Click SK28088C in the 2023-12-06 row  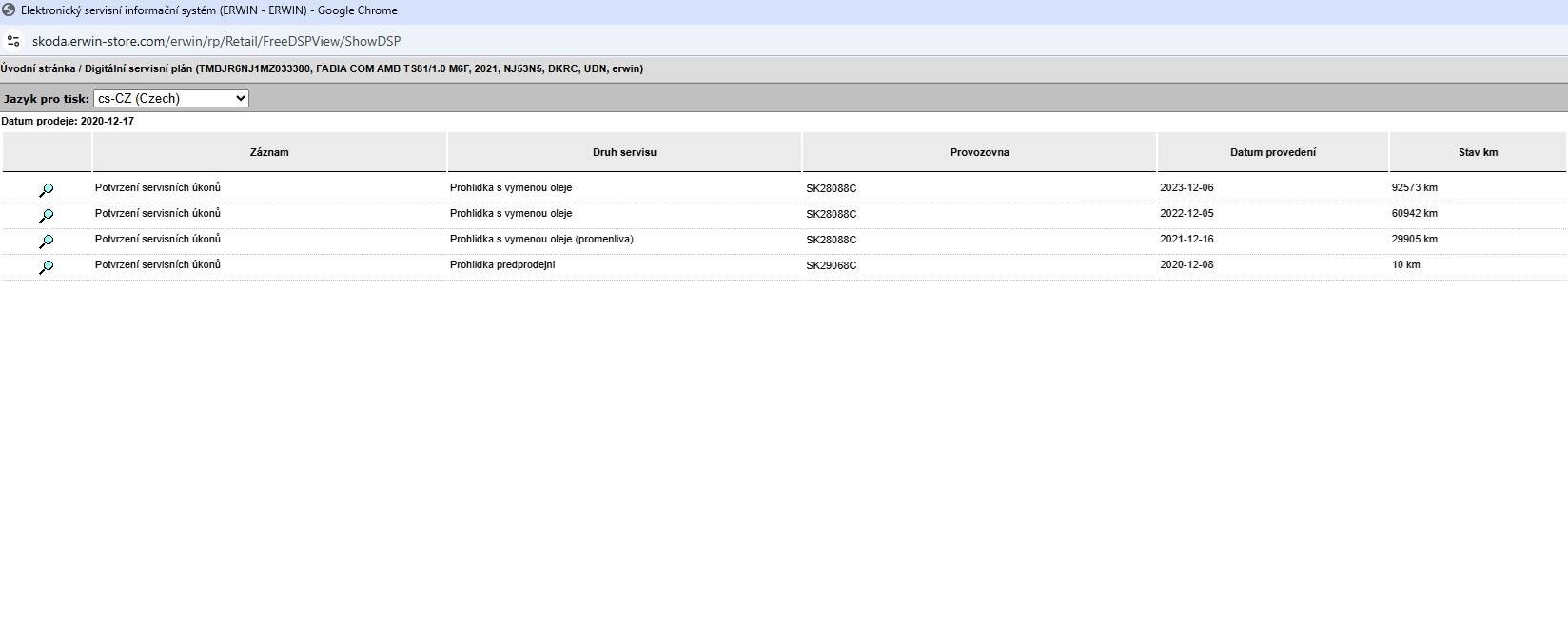[x=832, y=188]
